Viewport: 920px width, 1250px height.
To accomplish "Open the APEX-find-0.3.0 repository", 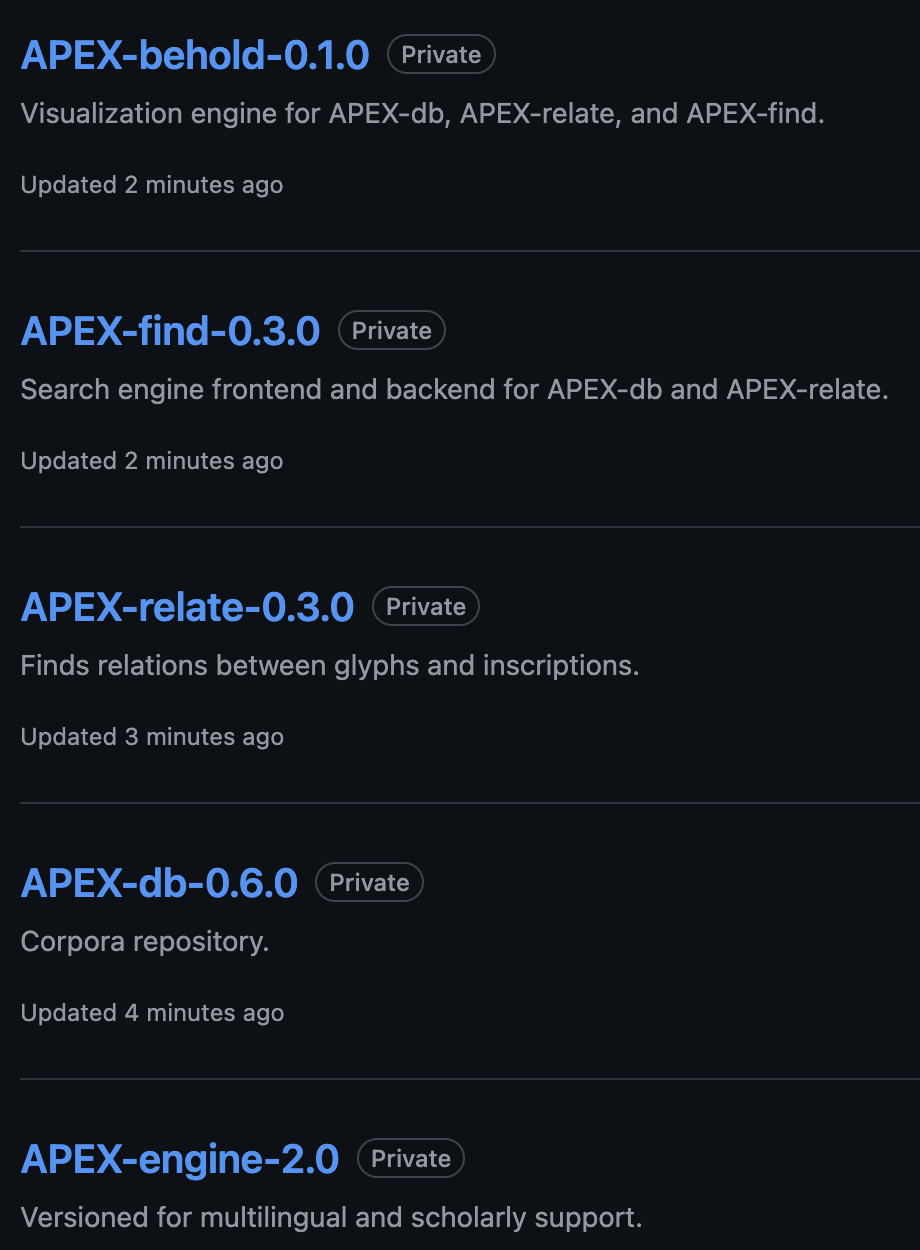I will click(x=170, y=331).
